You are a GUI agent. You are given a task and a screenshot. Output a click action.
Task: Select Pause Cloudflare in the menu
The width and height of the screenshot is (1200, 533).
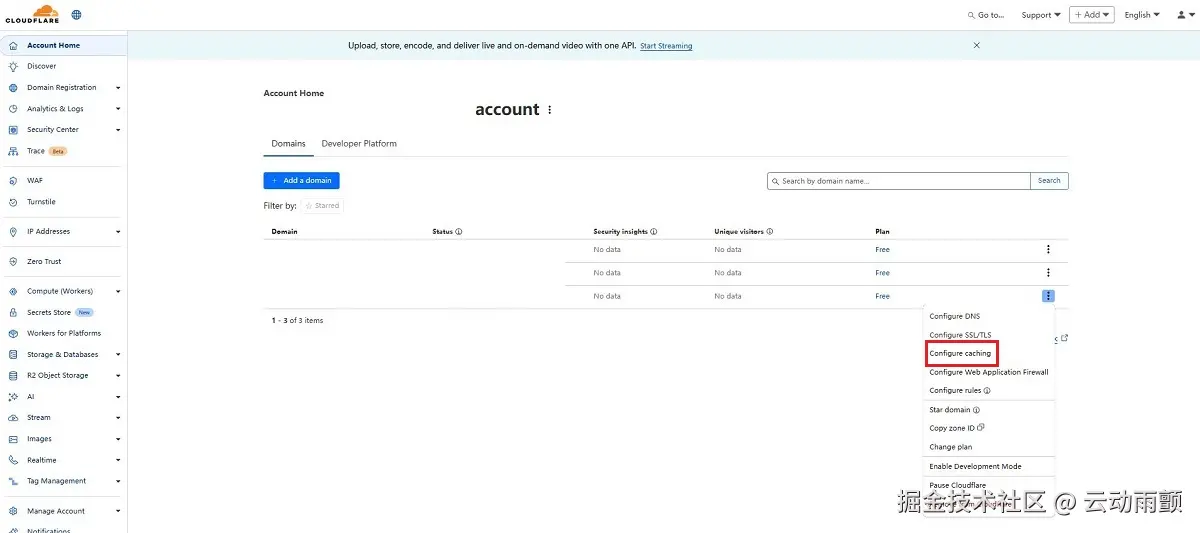(x=958, y=486)
